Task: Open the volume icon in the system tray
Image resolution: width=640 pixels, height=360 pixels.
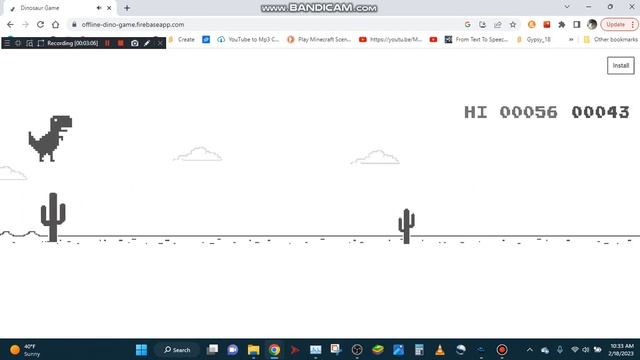Action: point(586,350)
